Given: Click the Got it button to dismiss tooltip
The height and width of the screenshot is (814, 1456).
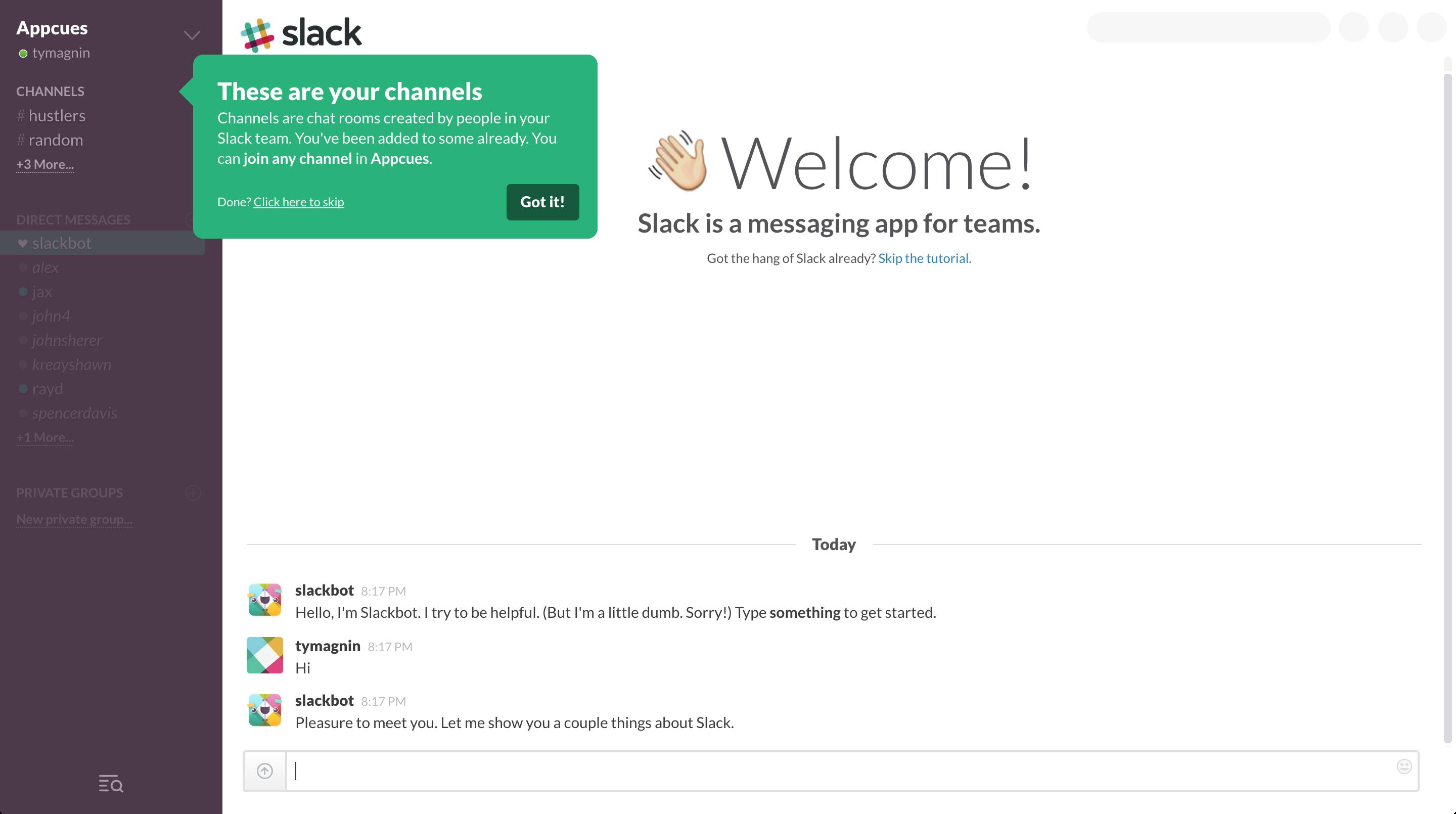Looking at the screenshot, I should click(x=543, y=201).
